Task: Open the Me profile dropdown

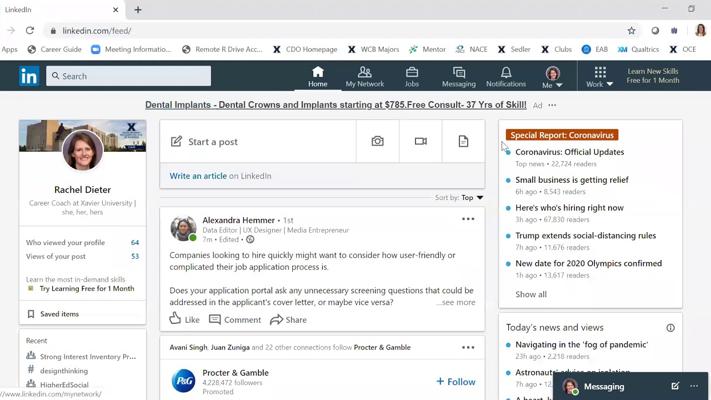Action: 553,77
